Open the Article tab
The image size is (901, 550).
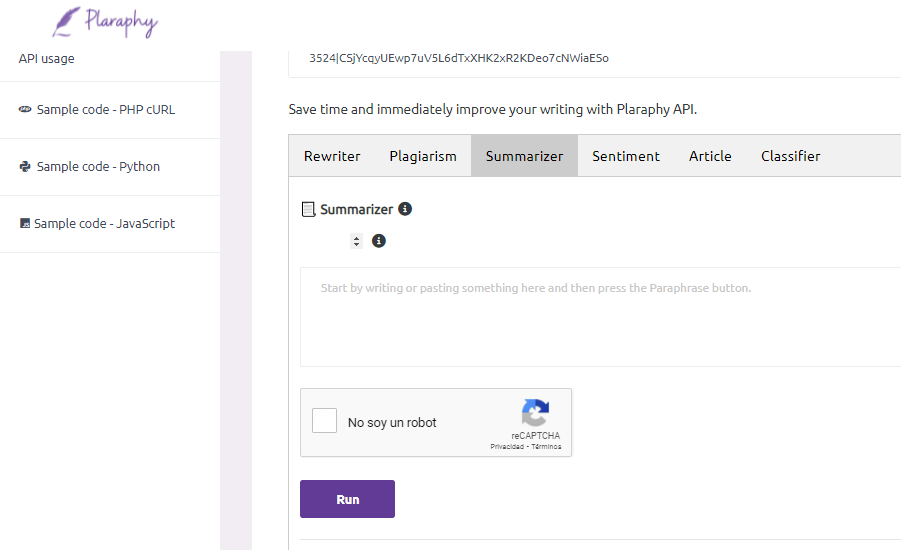click(710, 156)
